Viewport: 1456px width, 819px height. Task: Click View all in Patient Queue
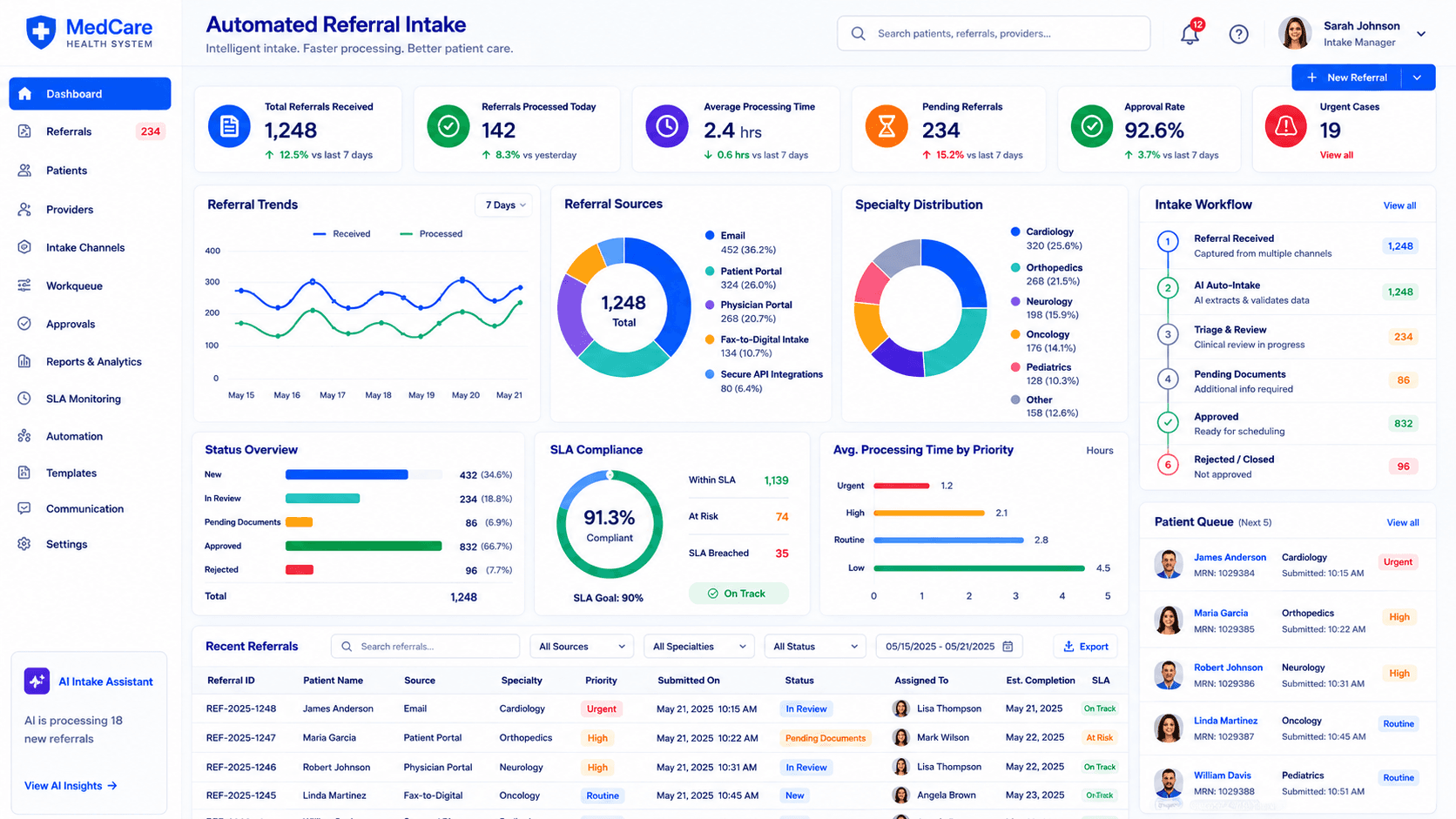click(x=1403, y=523)
